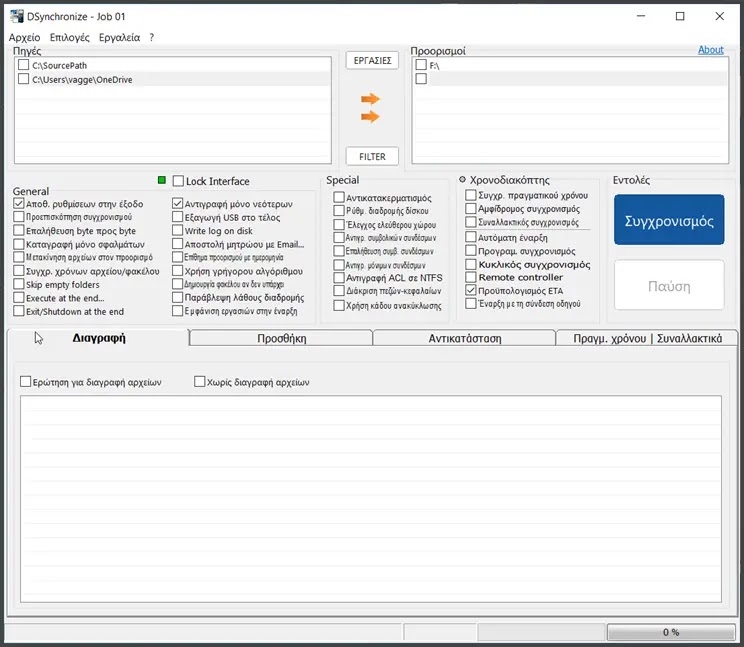This screenshot has height=647, width=744.
Task: Enable the Lock Interface checkbox
Action: click(178, 181)
